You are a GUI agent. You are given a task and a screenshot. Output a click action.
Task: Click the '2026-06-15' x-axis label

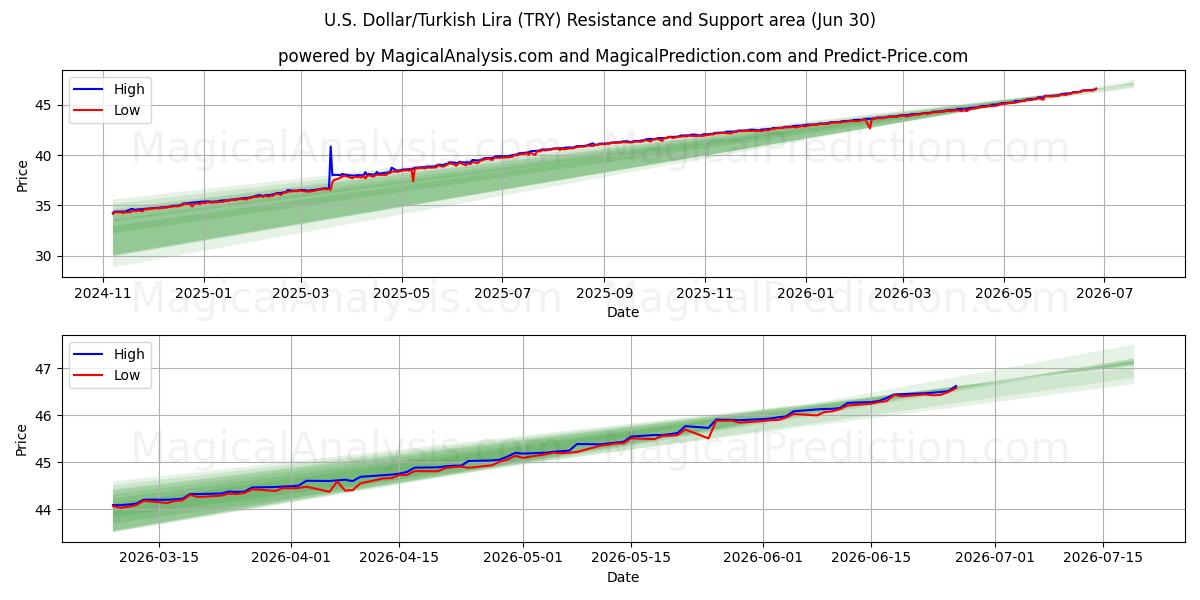870,559
